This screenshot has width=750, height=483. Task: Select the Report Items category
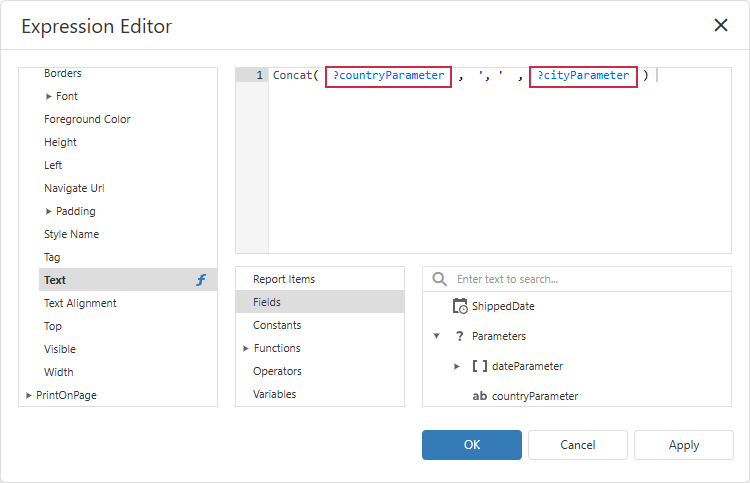coord(320,279)
